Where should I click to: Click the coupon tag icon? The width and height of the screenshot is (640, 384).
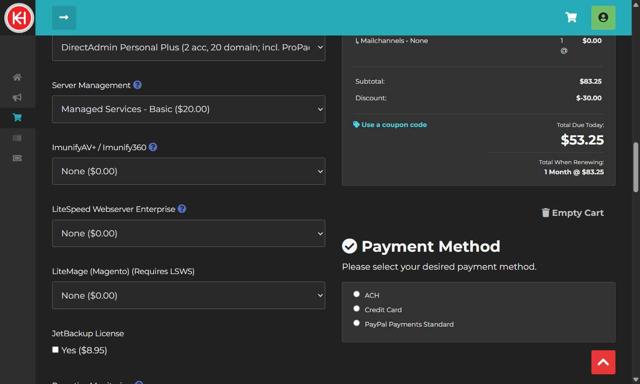(356, 124)
